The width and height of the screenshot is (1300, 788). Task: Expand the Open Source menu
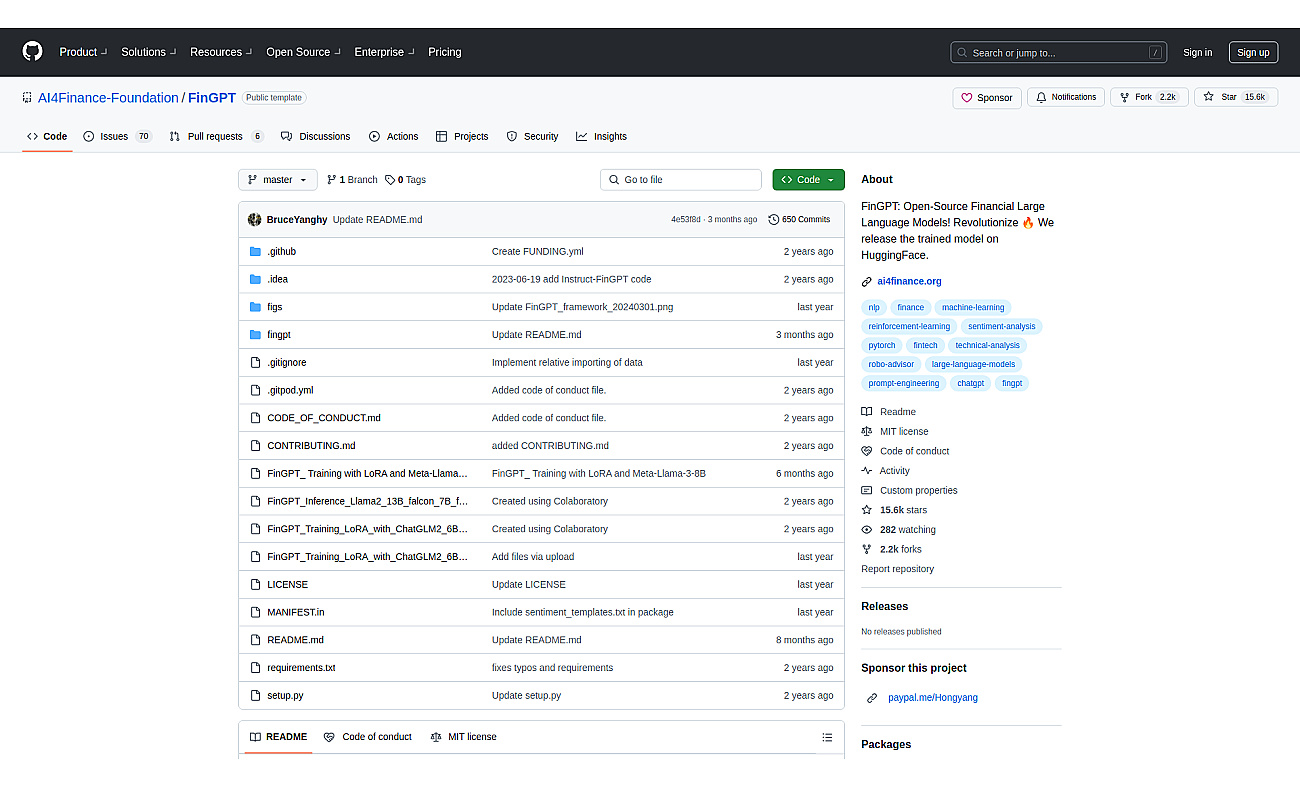tap(303, 52)
